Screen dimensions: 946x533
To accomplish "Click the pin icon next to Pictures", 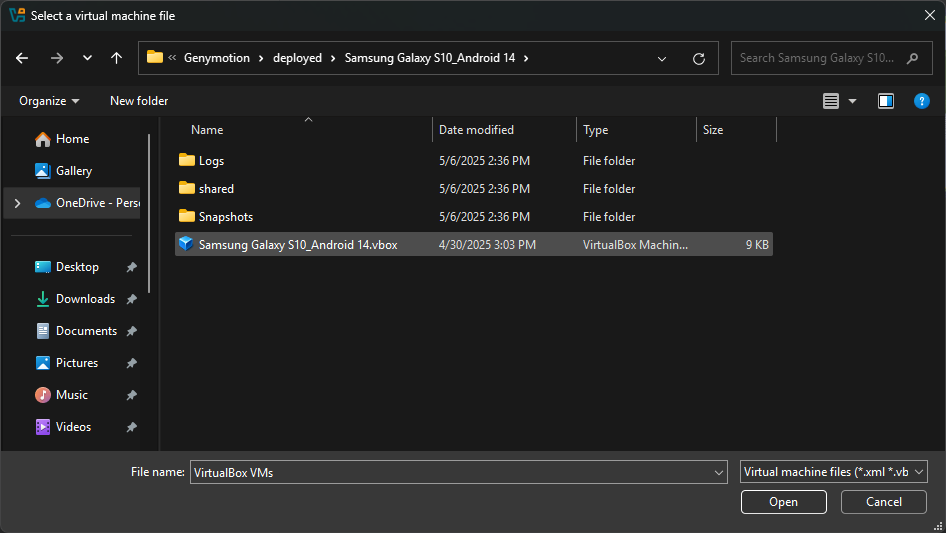I will click(132, 363).
